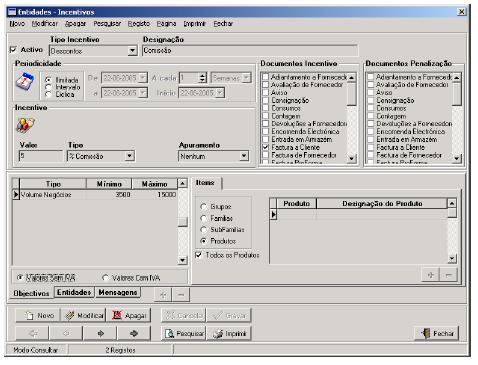Open the De date dropdown

143,78
